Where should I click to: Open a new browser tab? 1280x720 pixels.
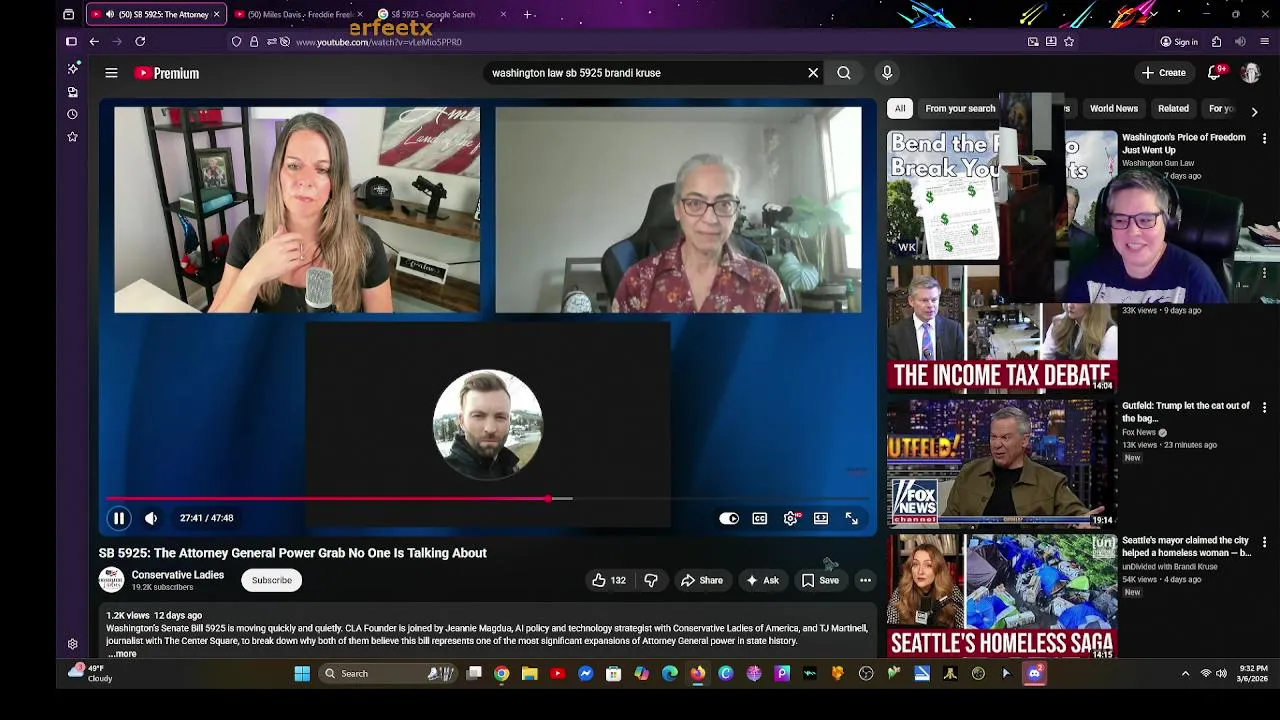point(528,14)
